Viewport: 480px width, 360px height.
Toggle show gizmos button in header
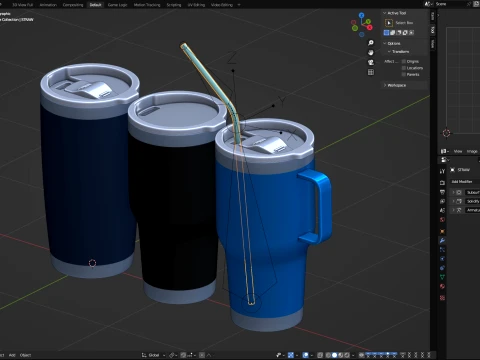(292, 355)
